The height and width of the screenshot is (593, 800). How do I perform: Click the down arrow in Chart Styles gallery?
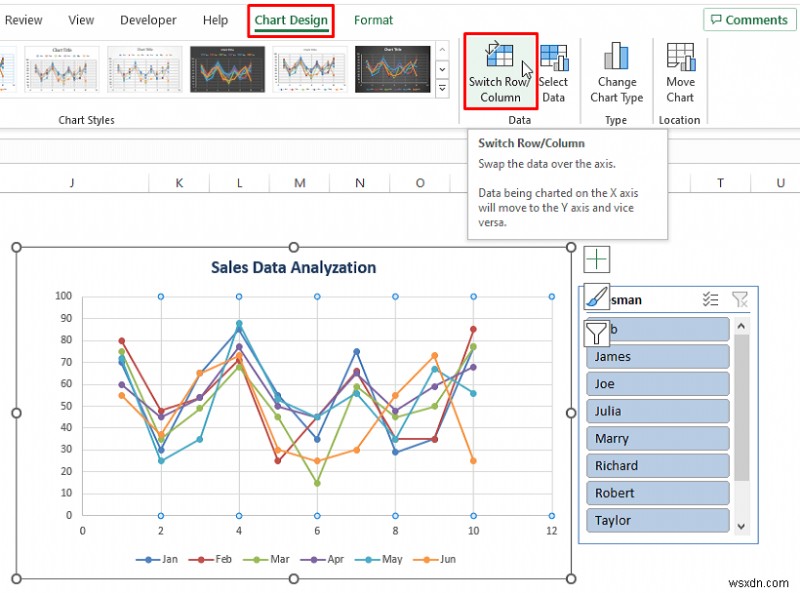point(441,70)
